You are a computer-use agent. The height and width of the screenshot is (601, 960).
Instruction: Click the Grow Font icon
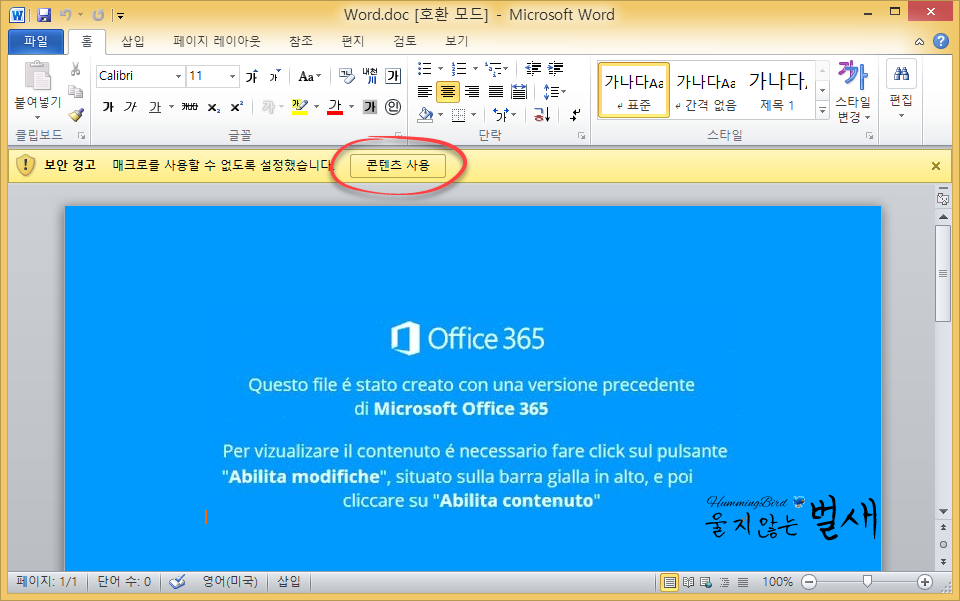[252, 76]
